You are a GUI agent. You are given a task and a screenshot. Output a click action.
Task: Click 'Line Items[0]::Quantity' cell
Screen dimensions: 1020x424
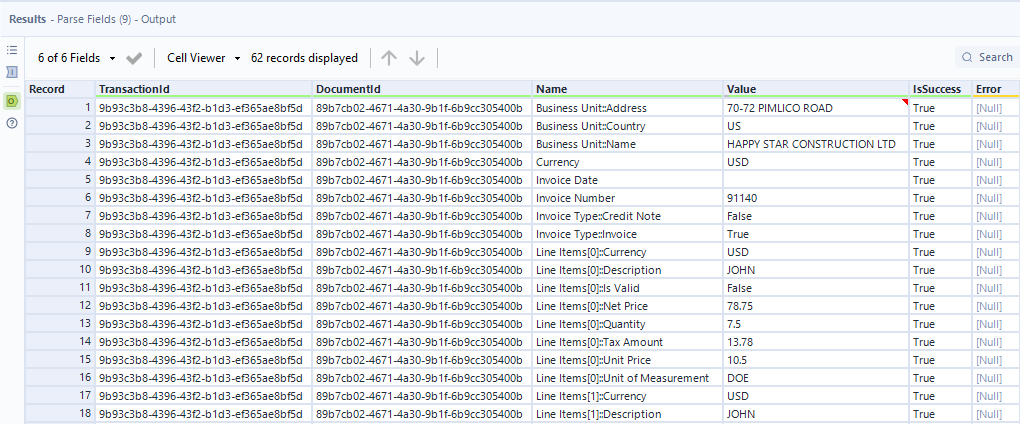tap(628, 324)
